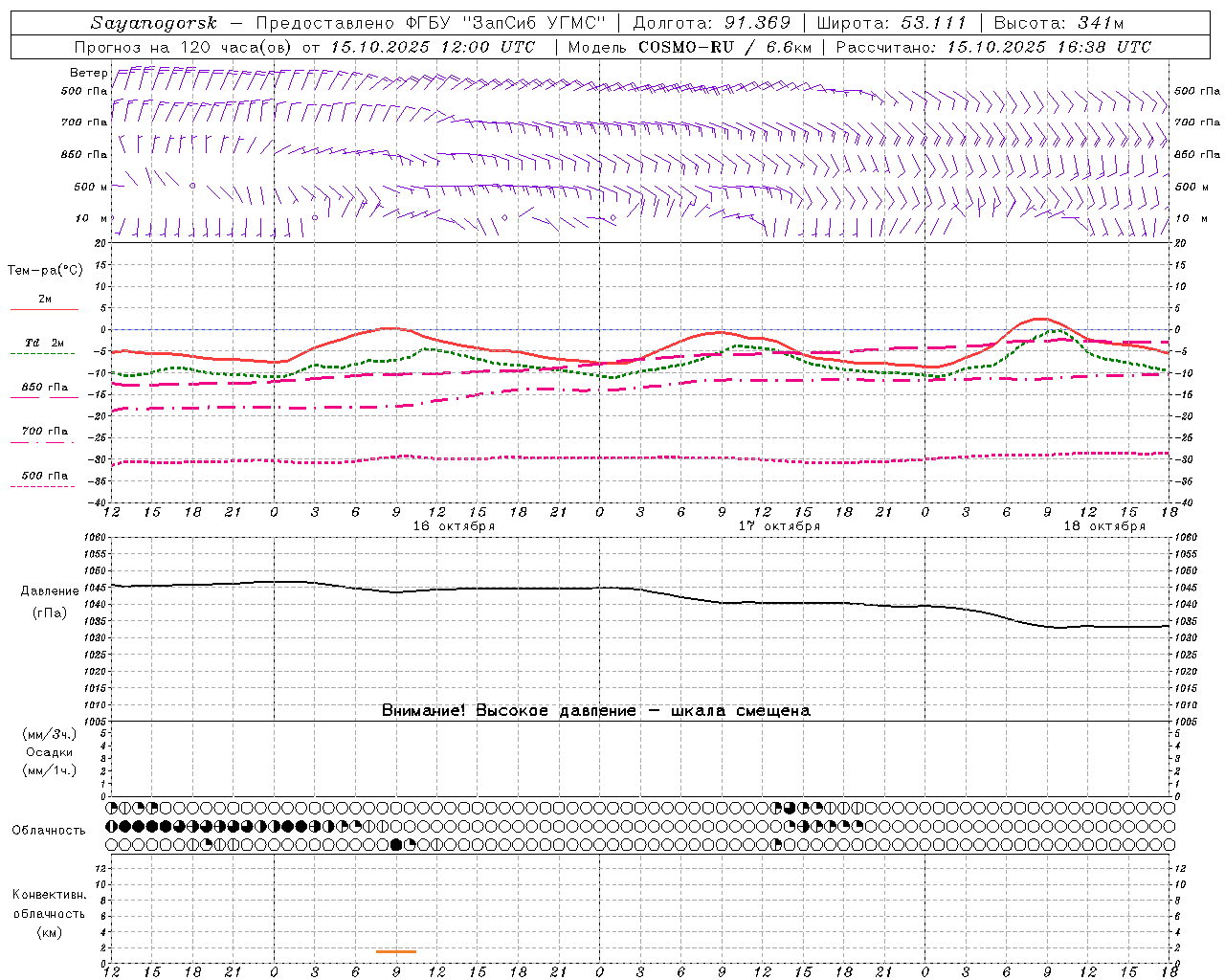Screen dimensions: 1225x980
Task: Click the Sayanogorsk station title
Action: click(x=154, y=23)
